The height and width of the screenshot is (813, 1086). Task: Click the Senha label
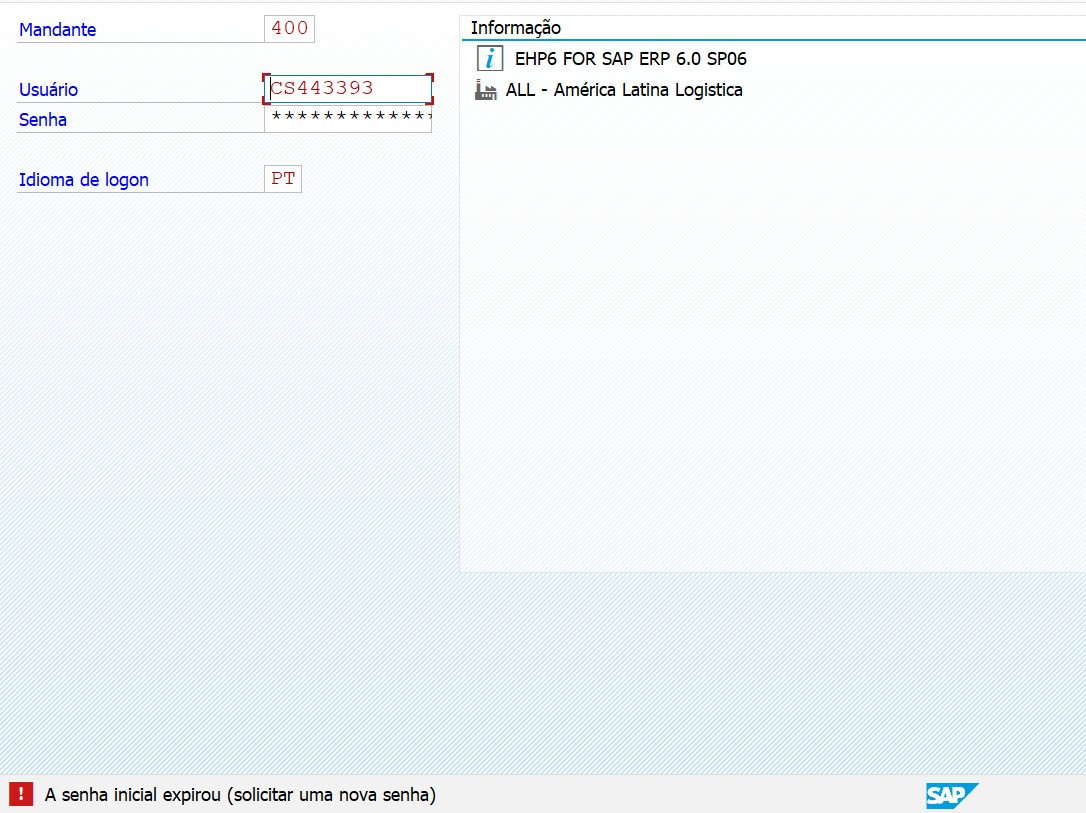43,120
